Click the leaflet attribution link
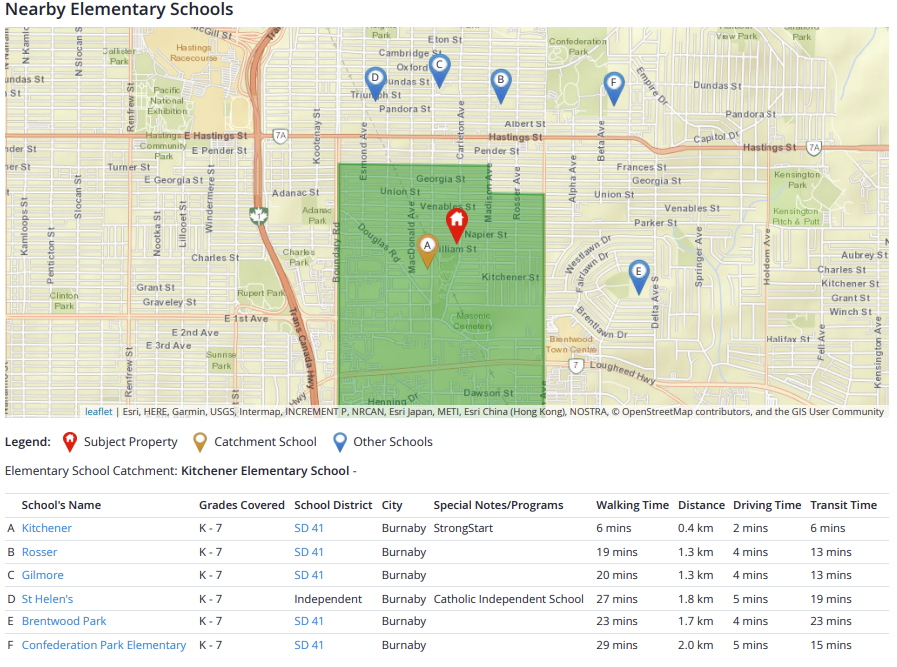This screenshot has width=897, height=667. pyautogui.click(x=98, y=411)
